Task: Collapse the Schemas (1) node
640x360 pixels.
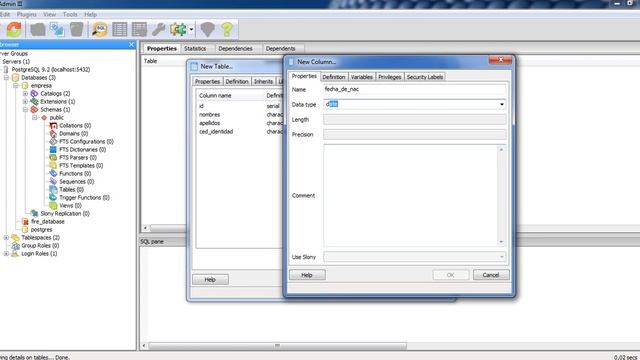Action: point(25,109)
